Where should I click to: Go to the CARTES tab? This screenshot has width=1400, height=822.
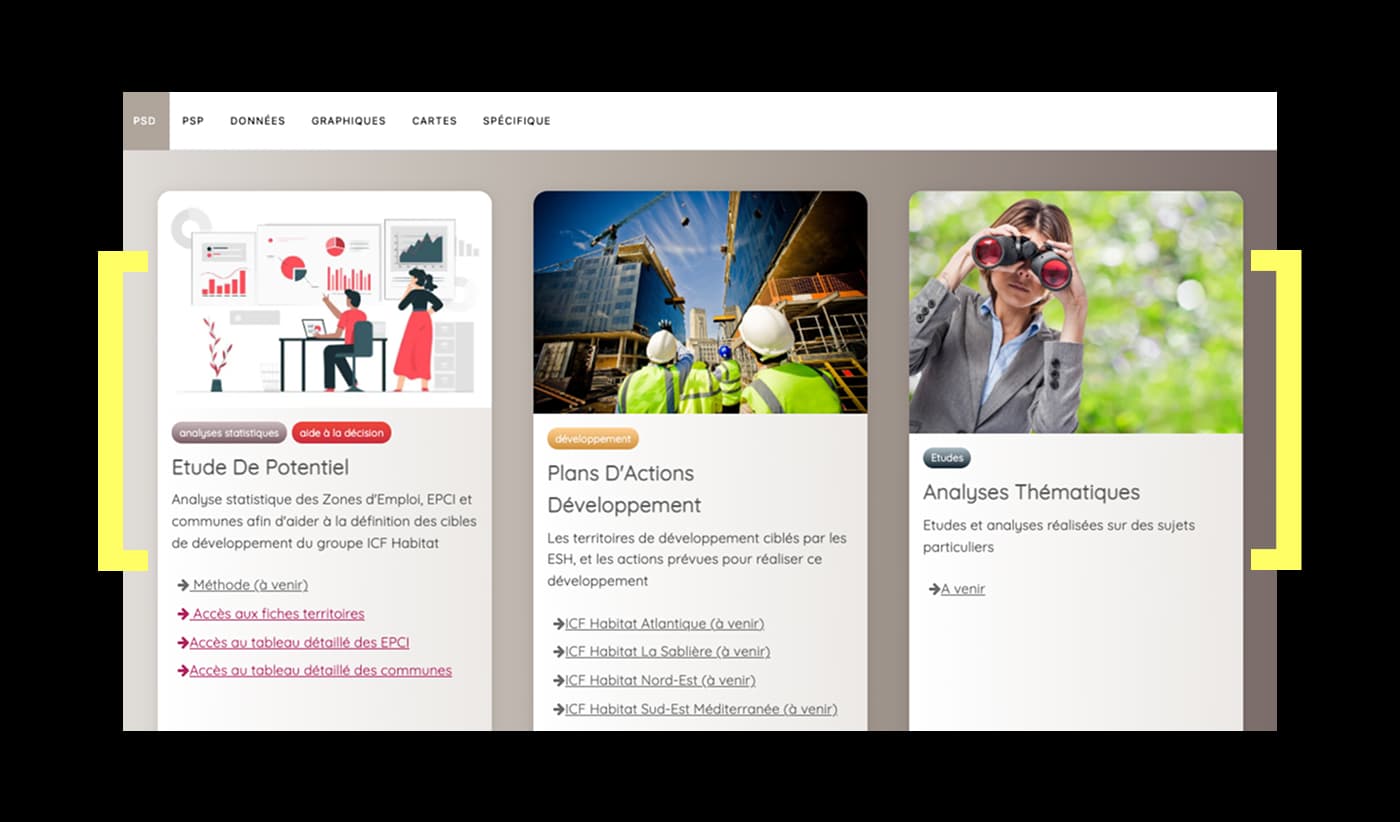coord(434,121)
